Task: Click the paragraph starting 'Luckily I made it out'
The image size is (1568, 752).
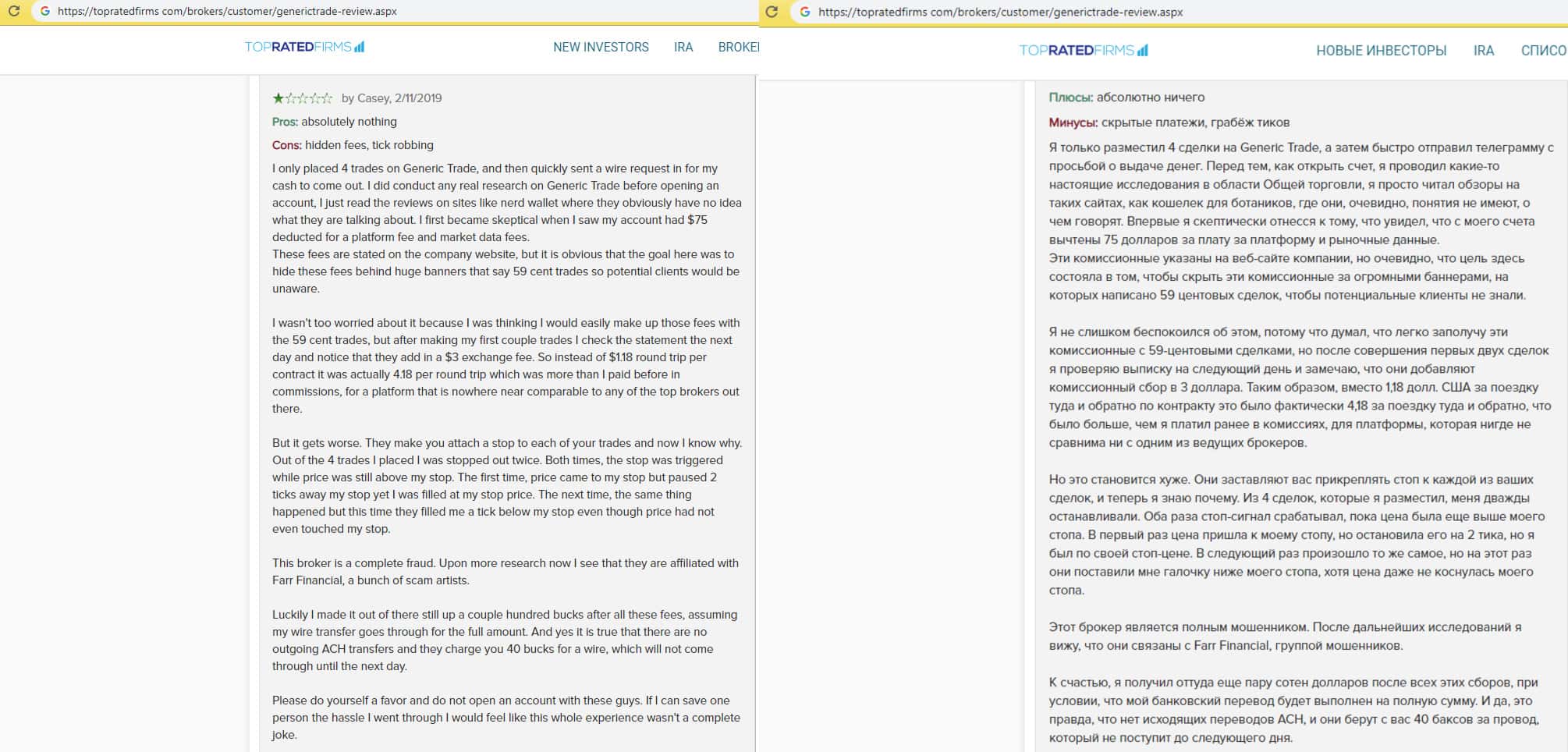Action: (505, 640)
